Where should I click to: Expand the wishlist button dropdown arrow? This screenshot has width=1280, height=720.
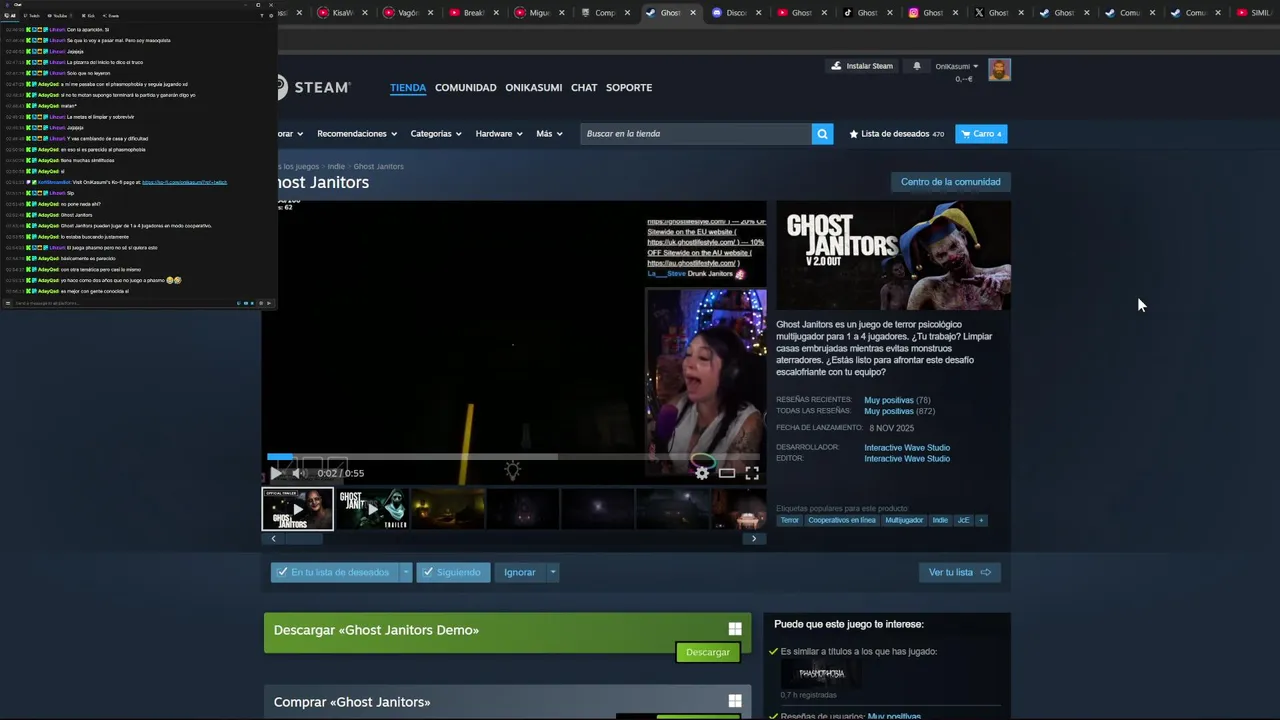click(x=405, y=572)
